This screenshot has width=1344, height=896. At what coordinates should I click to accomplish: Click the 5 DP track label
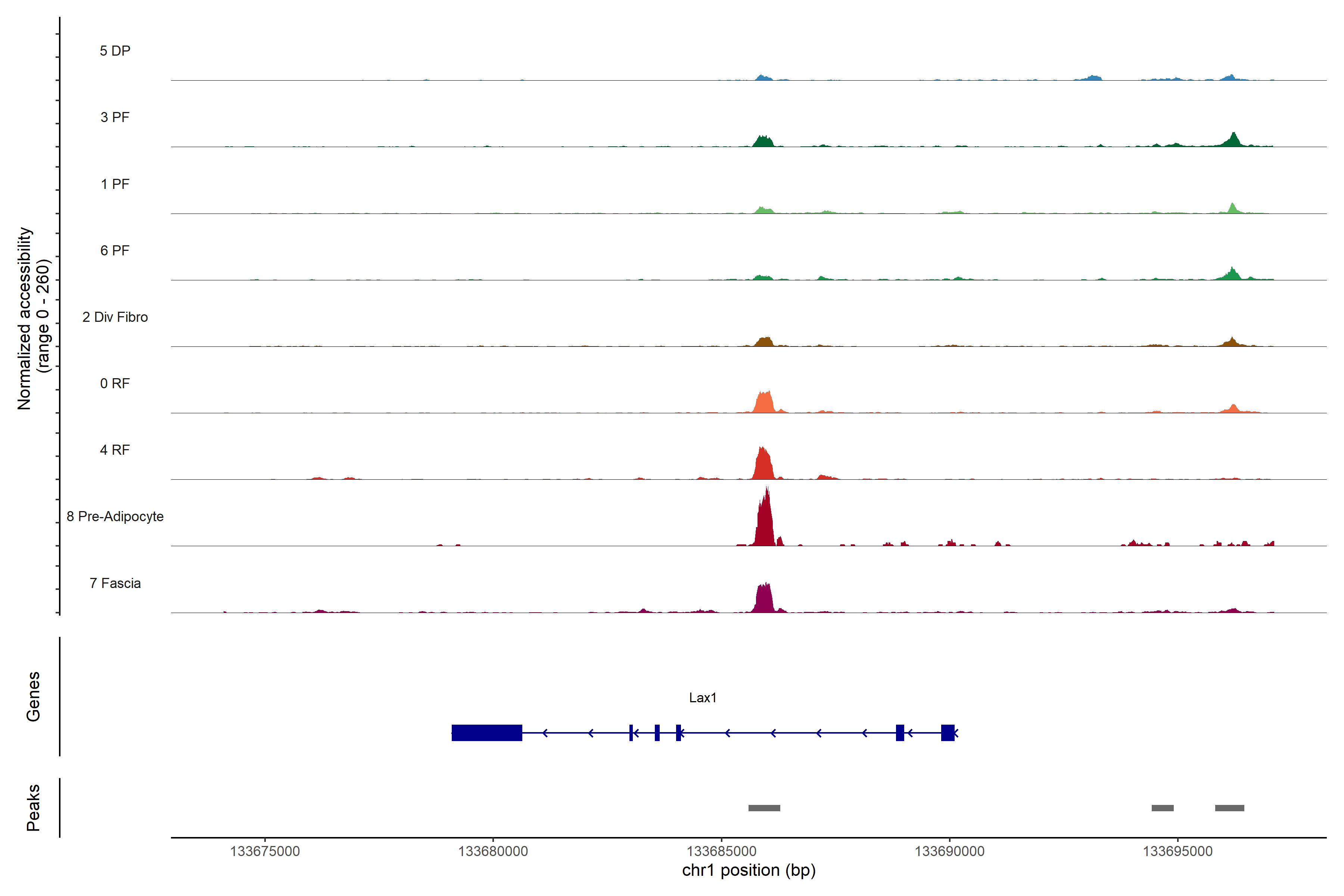[x=115, y=51]
